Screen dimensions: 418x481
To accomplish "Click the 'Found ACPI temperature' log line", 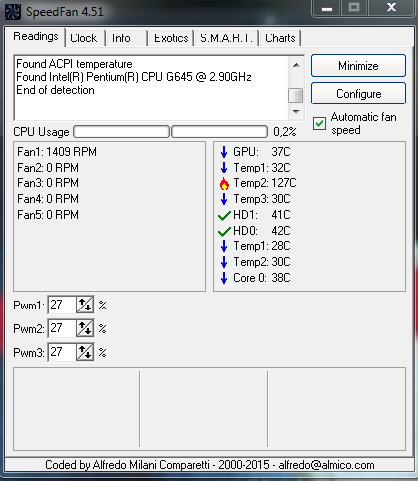I will point(74,64).
